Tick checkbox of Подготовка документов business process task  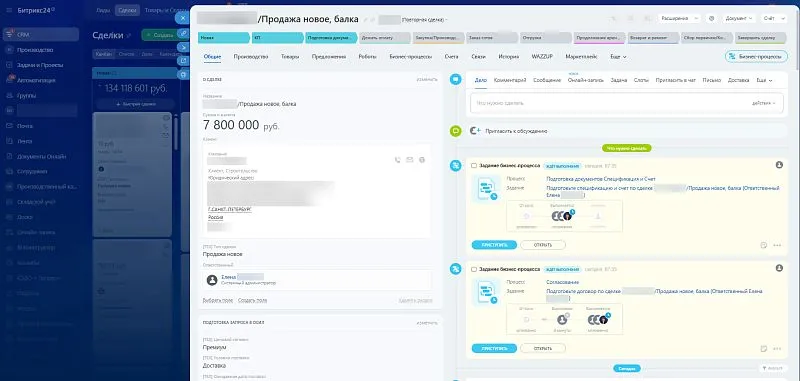coord(474,166)
